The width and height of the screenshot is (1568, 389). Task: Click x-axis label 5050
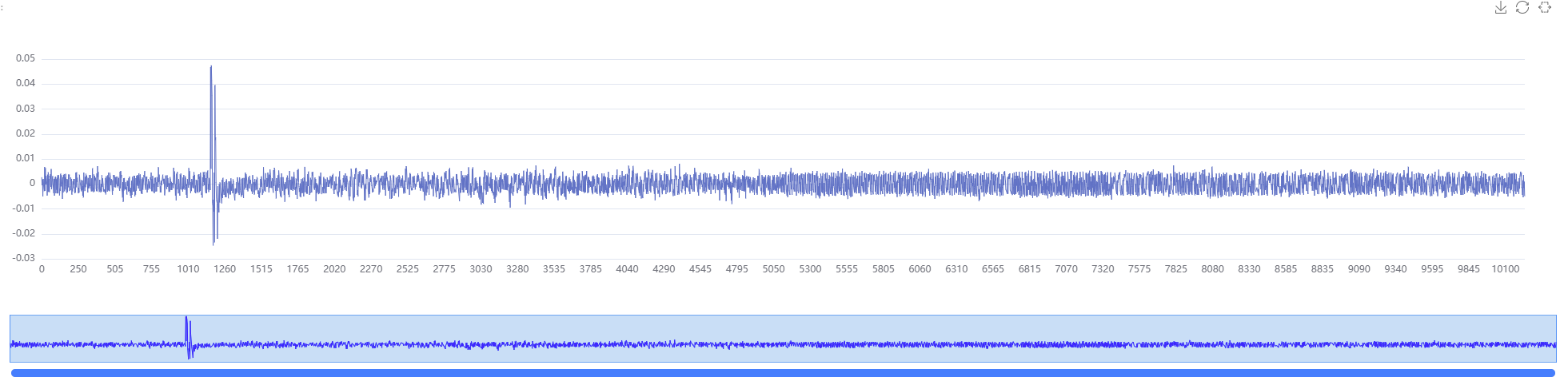coord(773,269)
